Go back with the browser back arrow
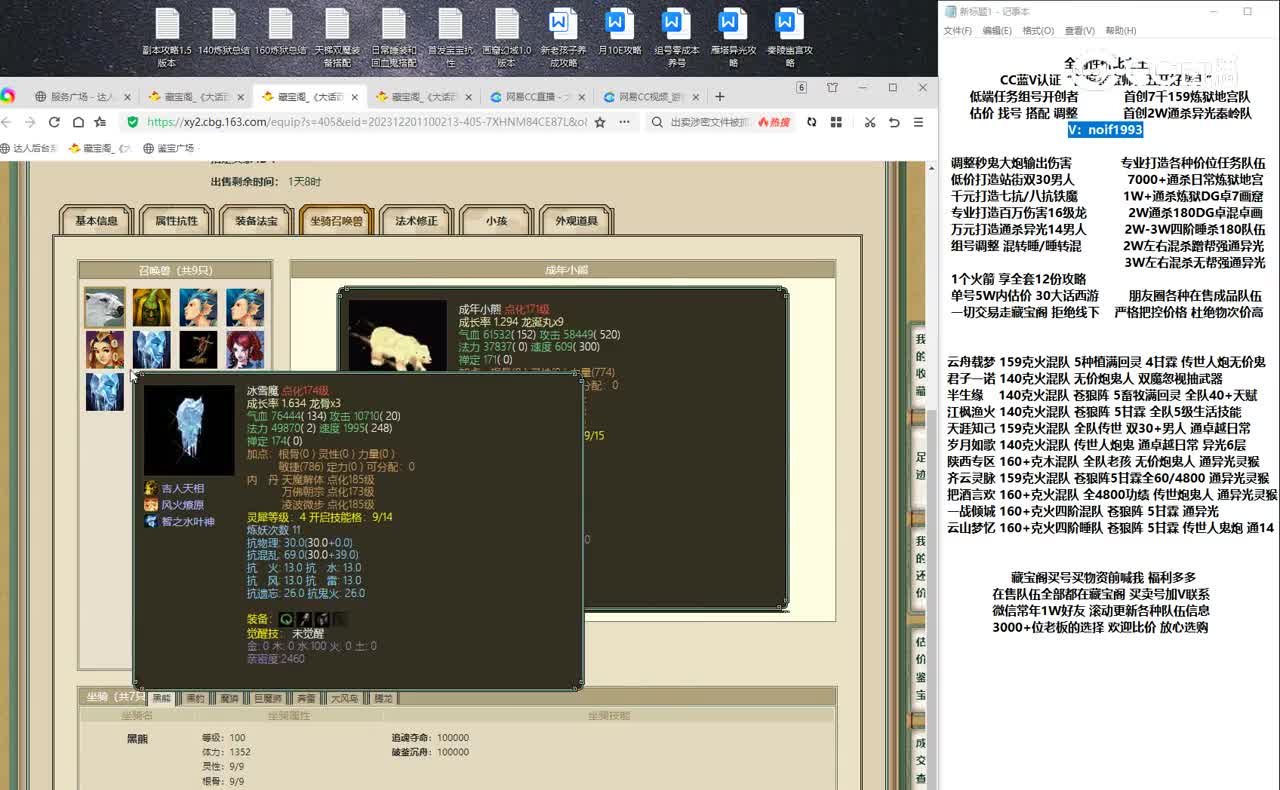 click(x=4, y=122)
